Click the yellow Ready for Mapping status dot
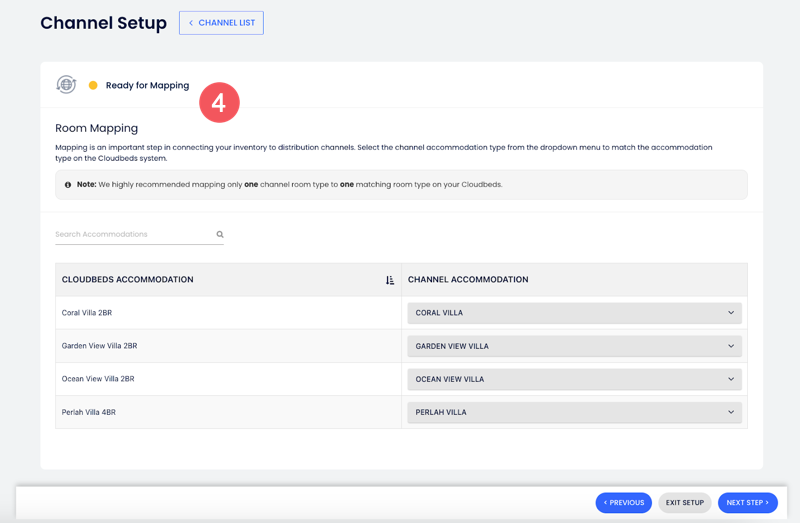 [x=93, y=86]
